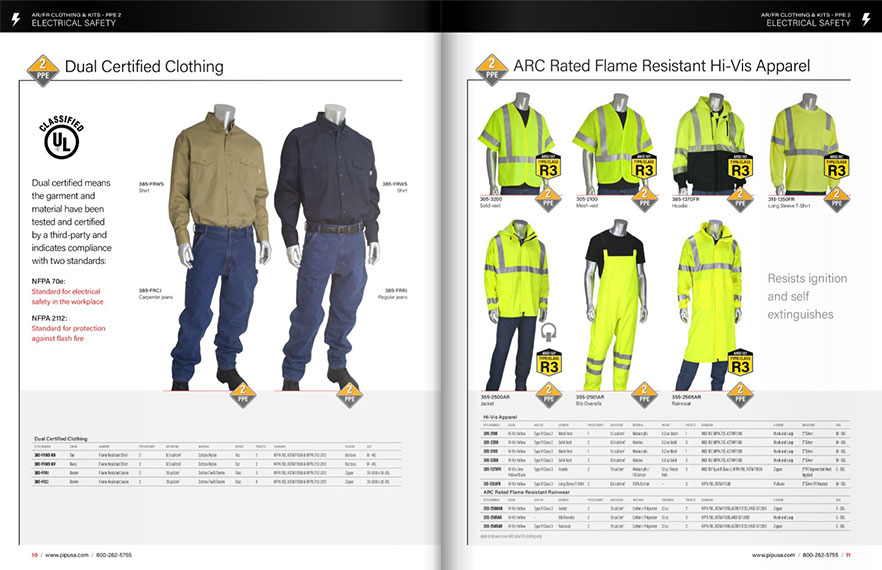882x570 pixels.
Task: Click phone number 800-262-5755 in right footer
Action: click(820, 555)
